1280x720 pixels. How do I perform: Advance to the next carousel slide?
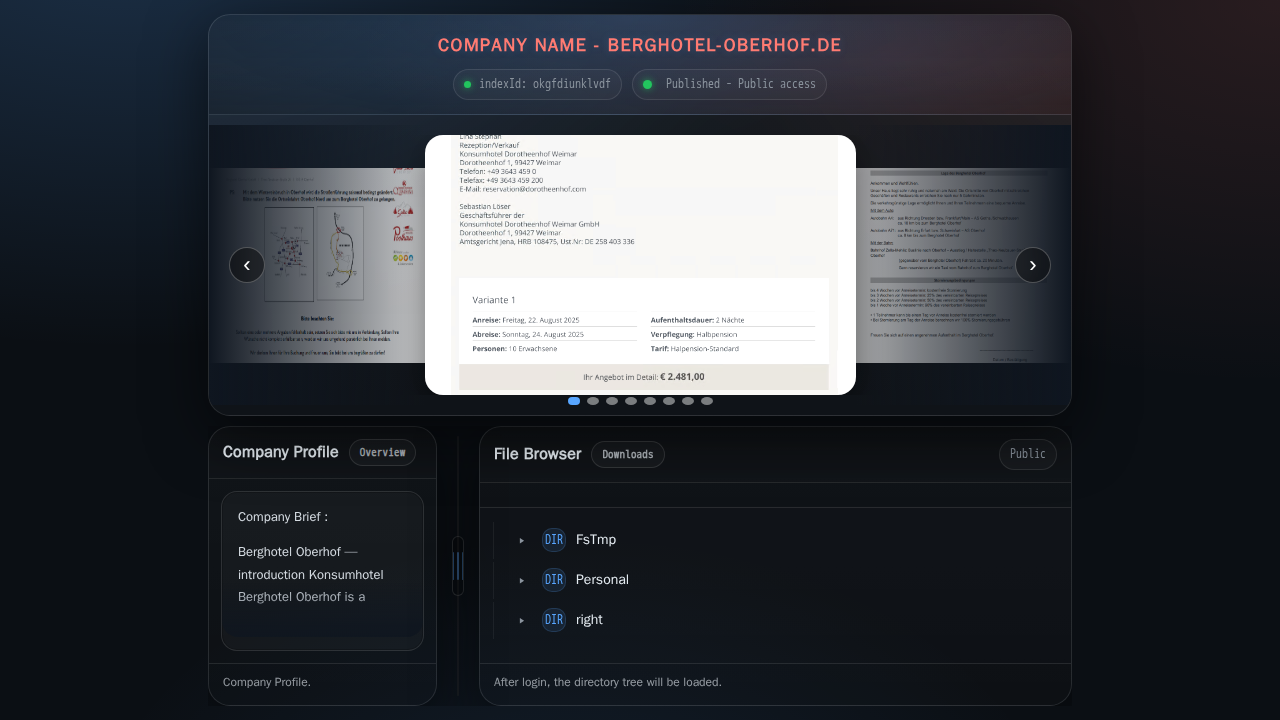pyautogui.click(x=1033, y=265)
